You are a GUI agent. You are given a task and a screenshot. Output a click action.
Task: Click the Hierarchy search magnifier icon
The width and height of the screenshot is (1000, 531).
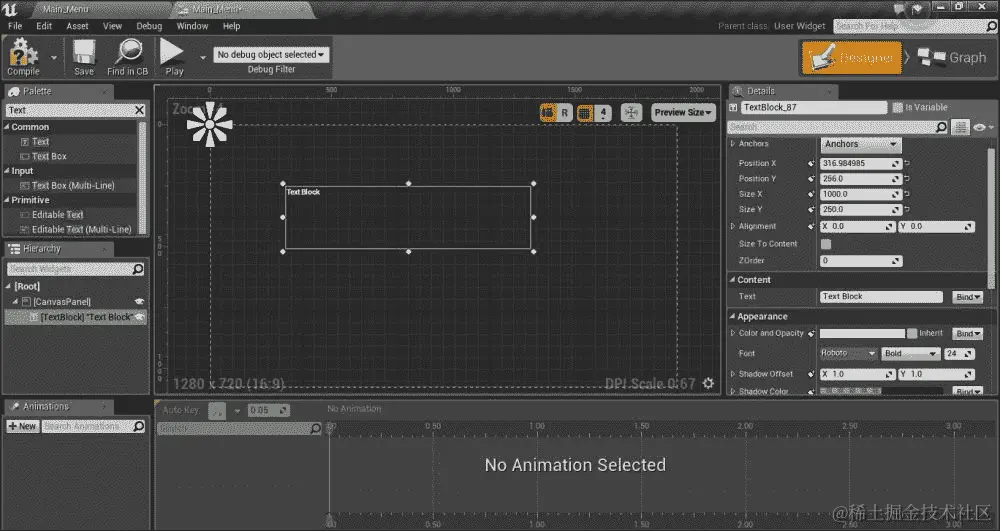click(138, 269)
